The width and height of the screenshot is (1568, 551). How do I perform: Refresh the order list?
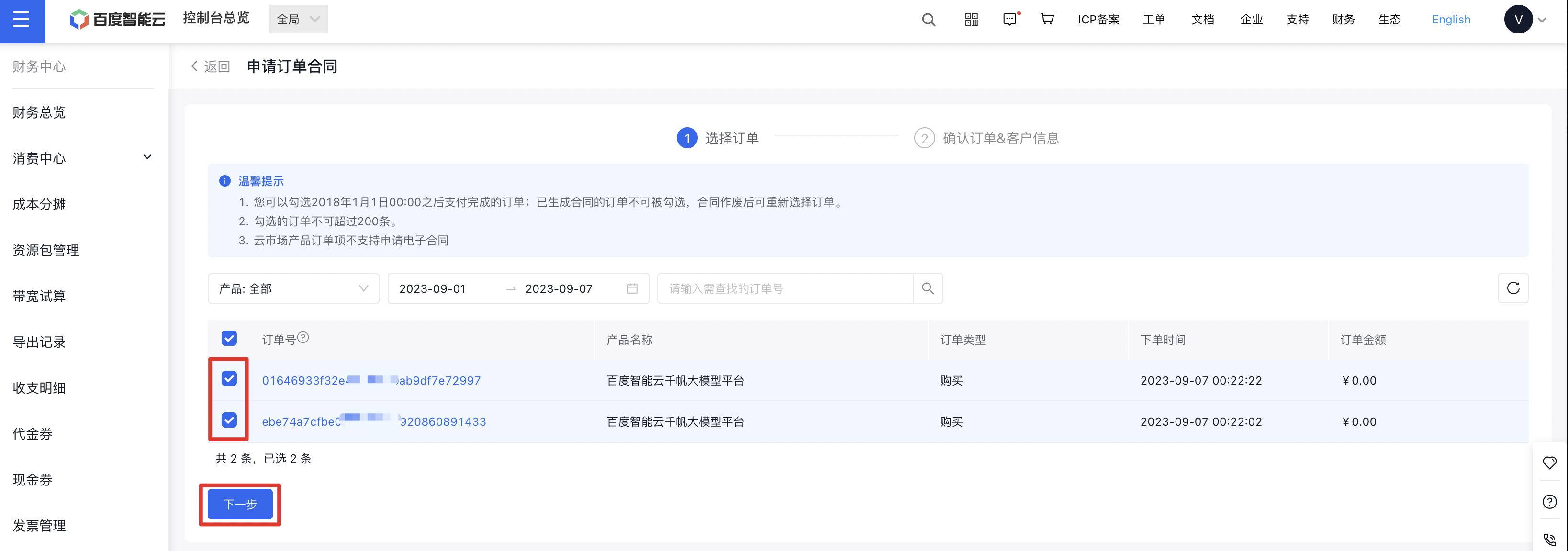[1512, 288]
